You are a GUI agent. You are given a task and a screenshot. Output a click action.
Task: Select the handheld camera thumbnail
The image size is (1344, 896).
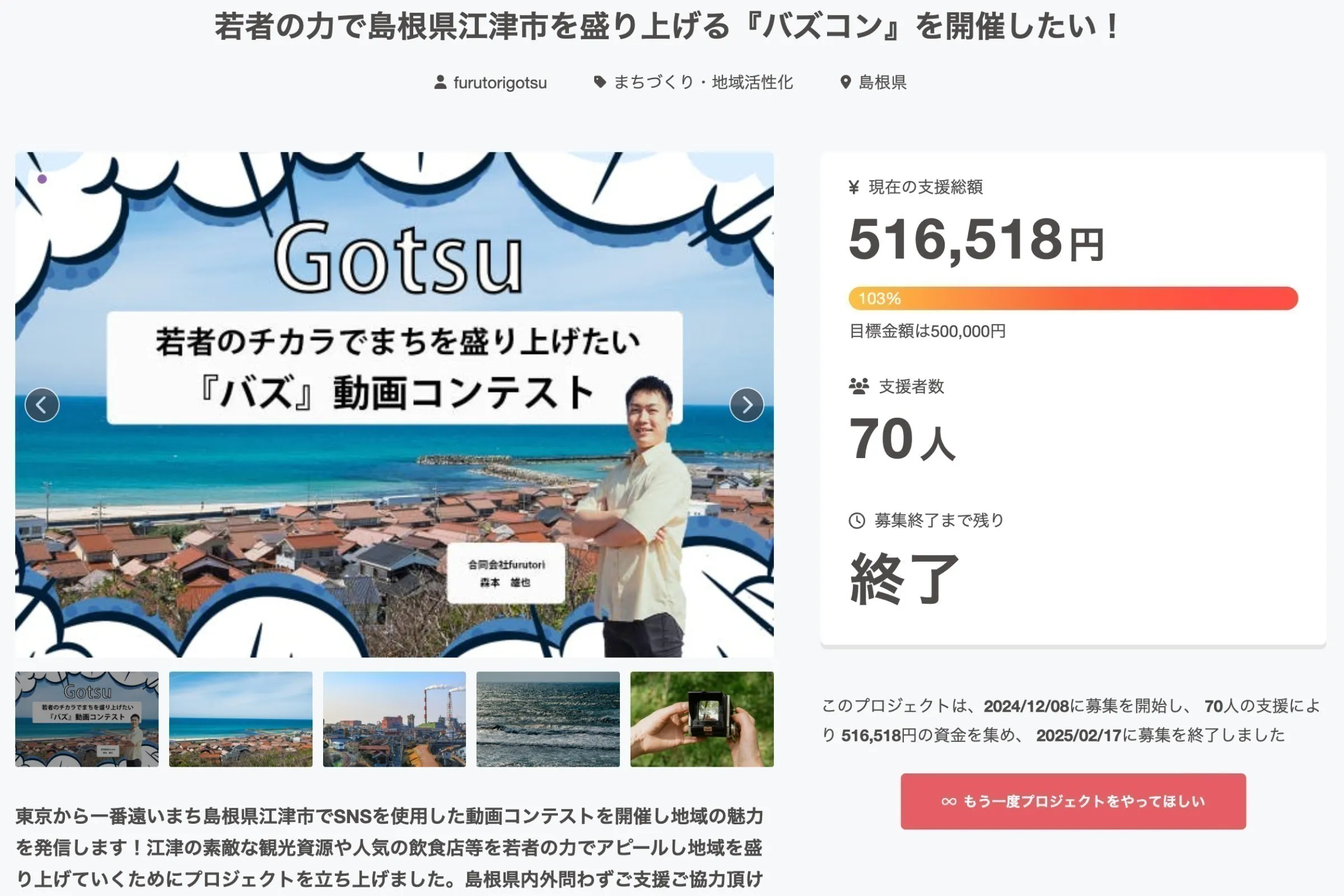tap(702, 719)
